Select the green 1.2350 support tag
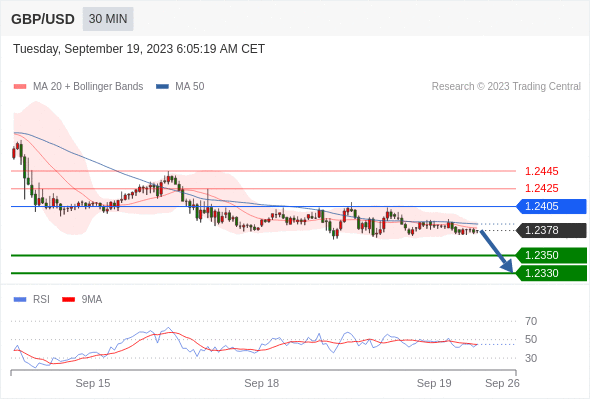This screenshot has width=590, height=400. click(x=552, y=255)
